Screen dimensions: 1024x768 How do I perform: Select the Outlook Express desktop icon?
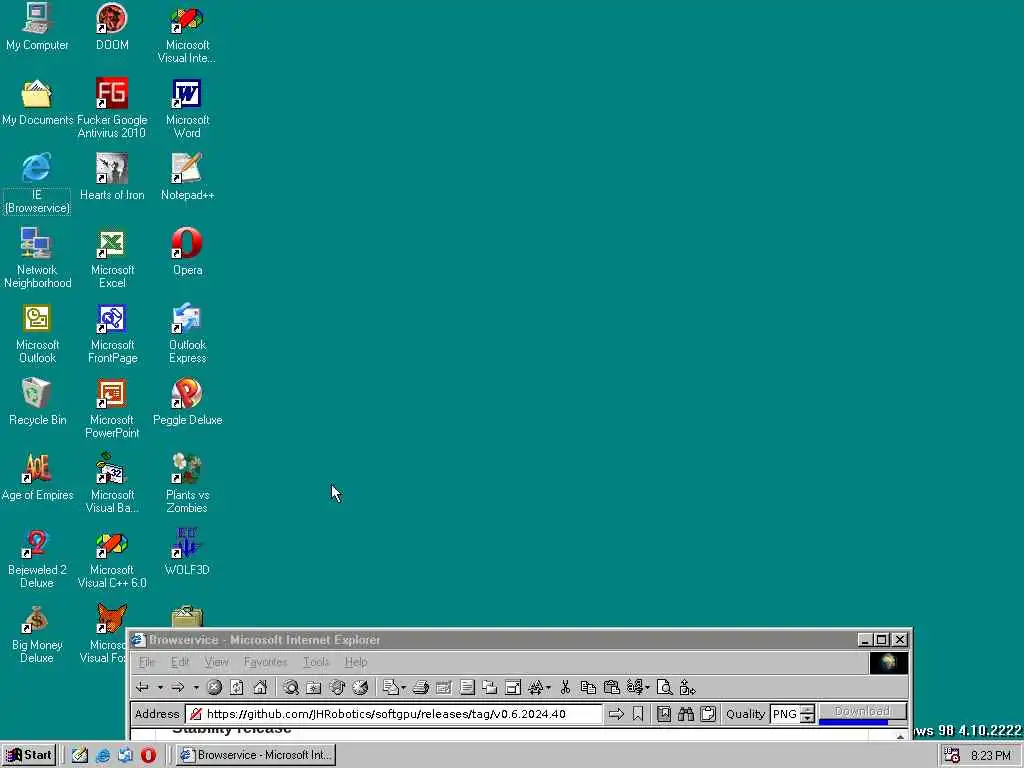click(187, 334)
